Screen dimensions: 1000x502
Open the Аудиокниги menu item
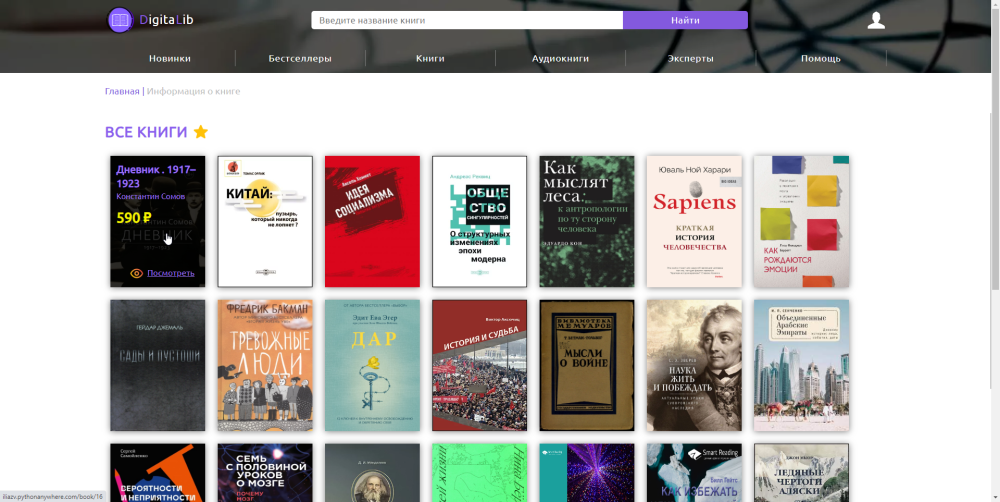pos(560,58)
